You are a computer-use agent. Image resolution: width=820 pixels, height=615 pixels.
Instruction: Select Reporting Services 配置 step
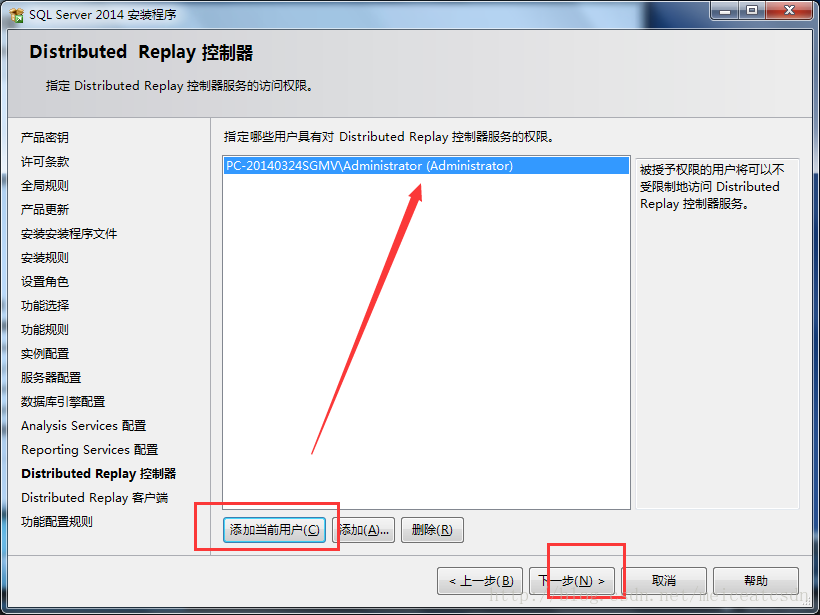[89, 450]
